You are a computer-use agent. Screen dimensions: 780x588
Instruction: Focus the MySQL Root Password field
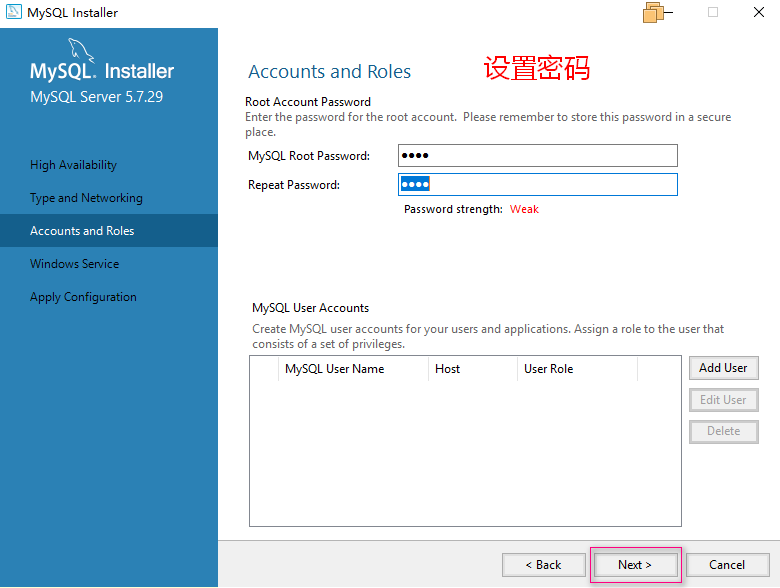click(x=537, y=155)
